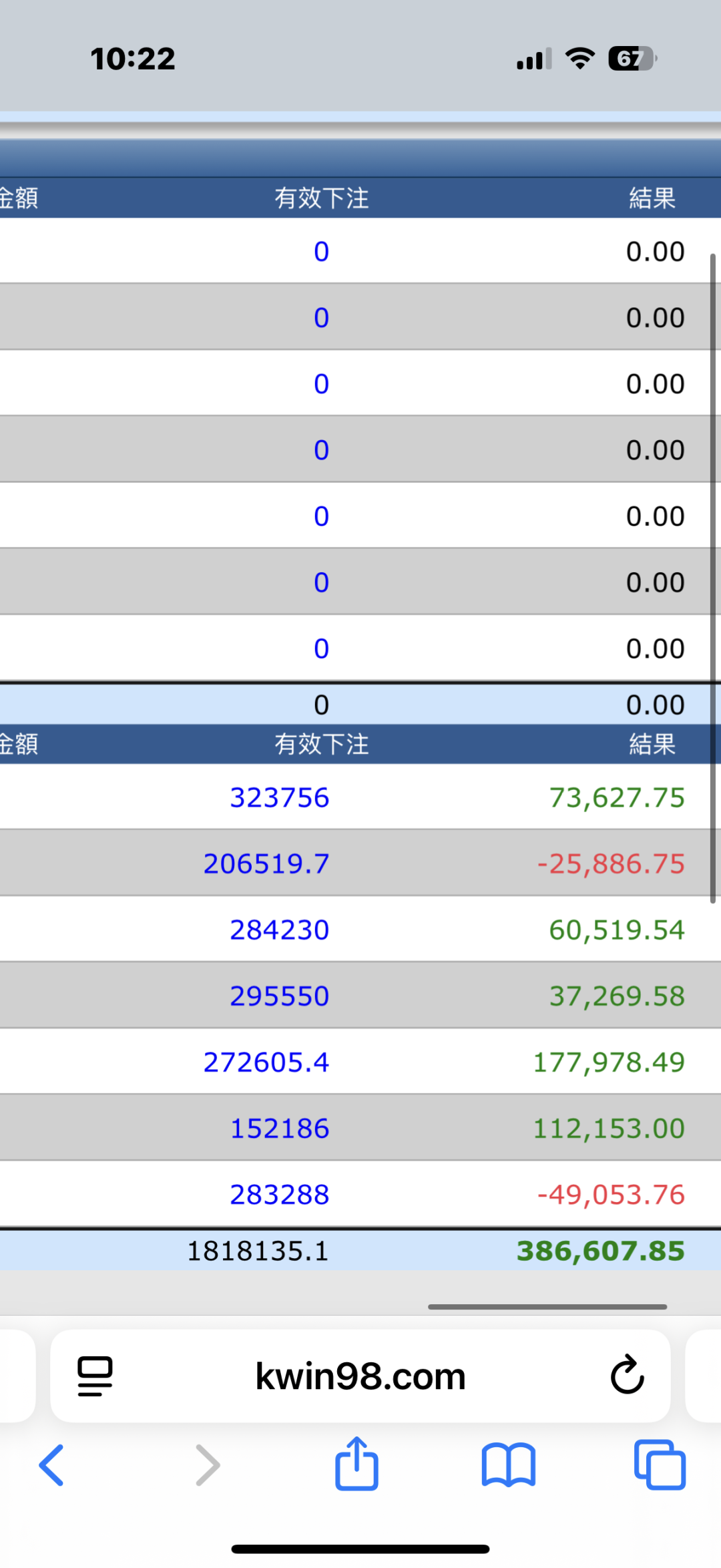Open the page settings reader icon

click(x=95, y=1376)
